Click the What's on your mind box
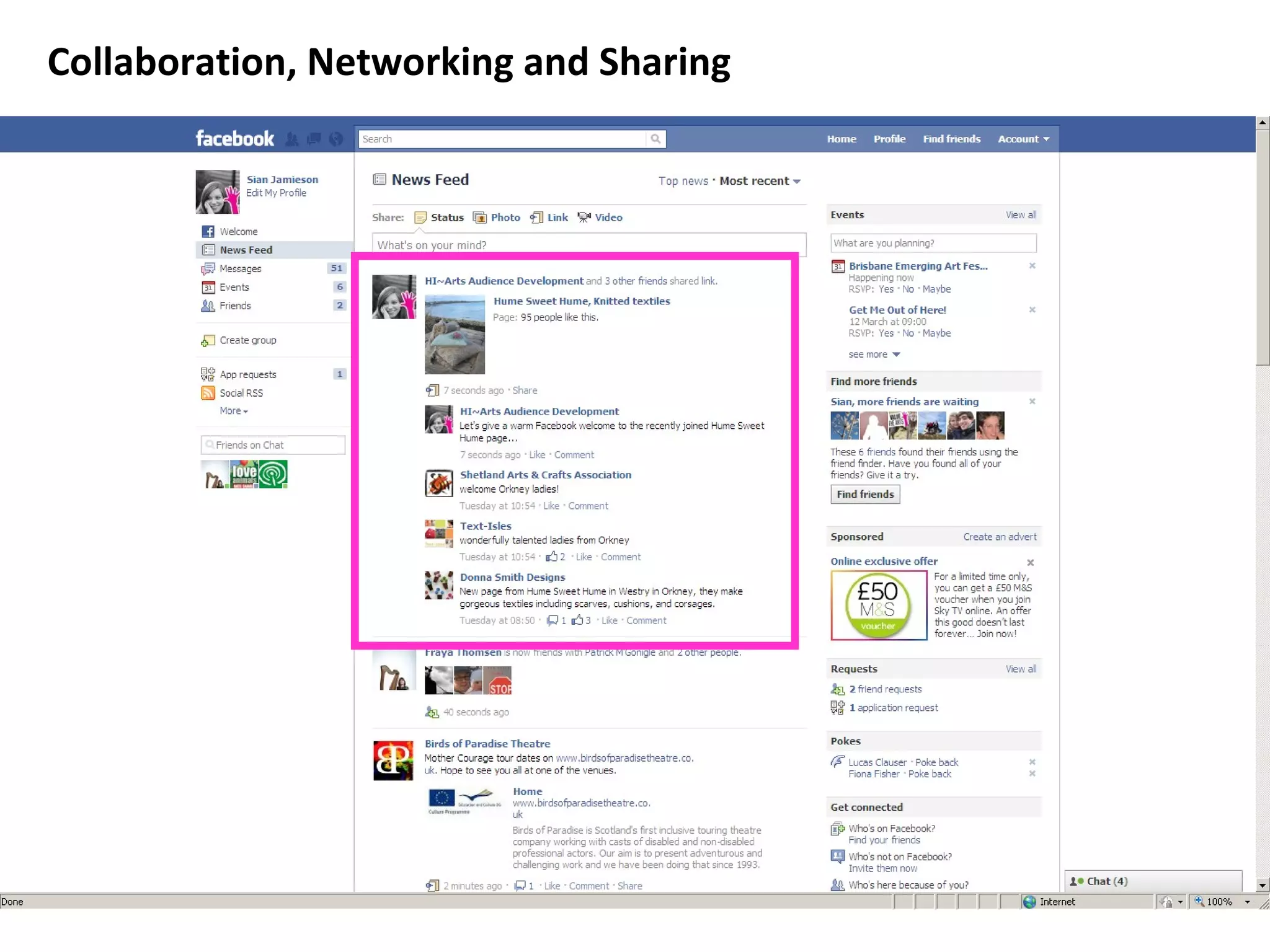This screenshot has width=1270, height=952. 589,245
